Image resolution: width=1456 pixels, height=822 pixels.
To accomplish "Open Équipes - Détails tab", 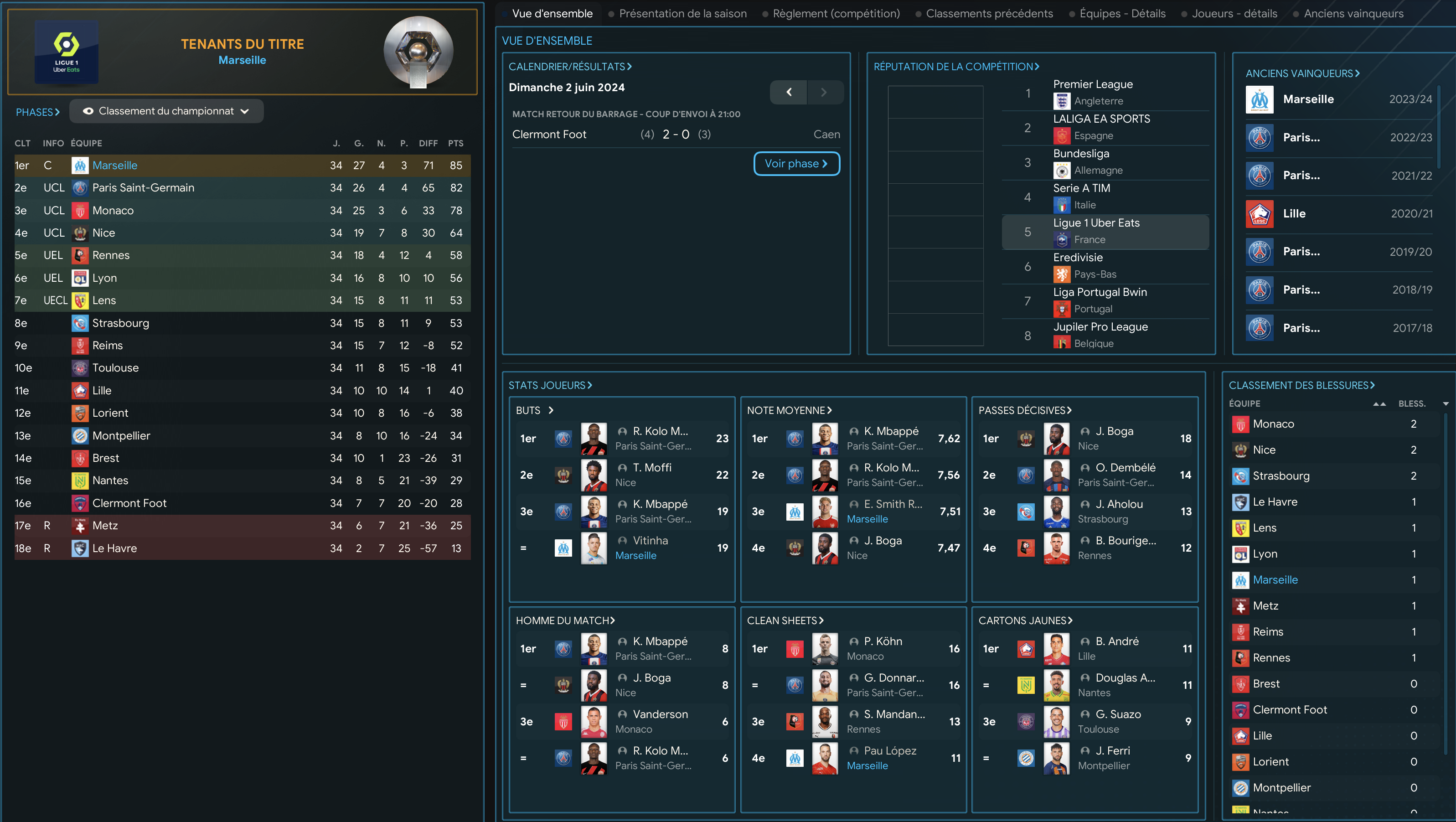I will pos(1122,14).
